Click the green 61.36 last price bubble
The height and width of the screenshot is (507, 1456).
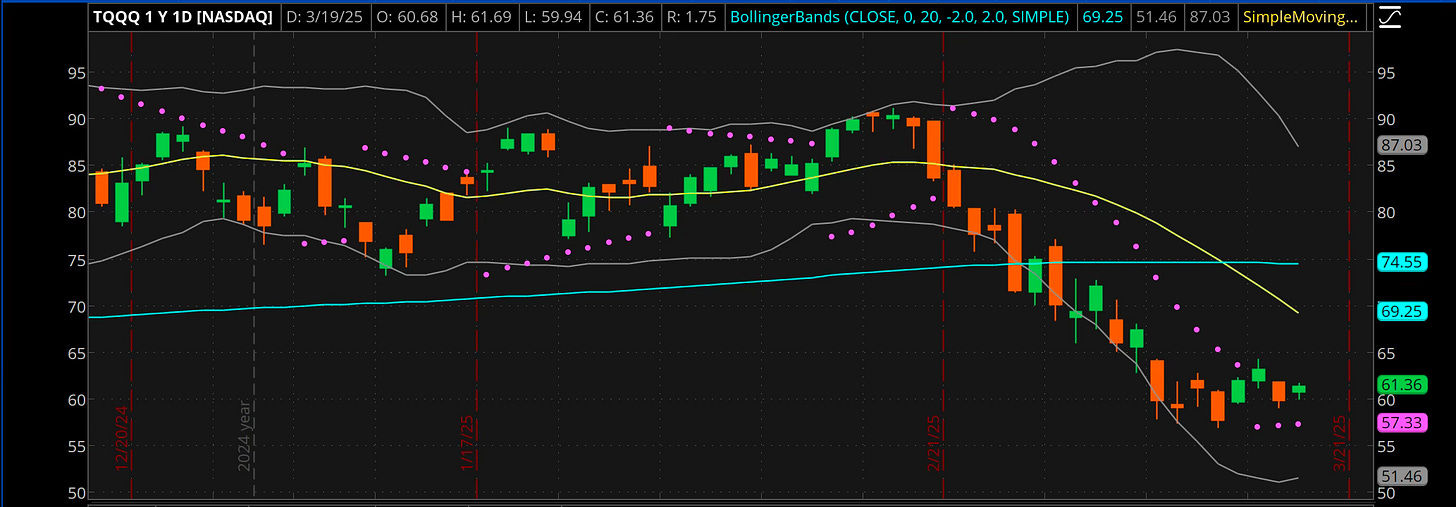tap(1401, 385)
